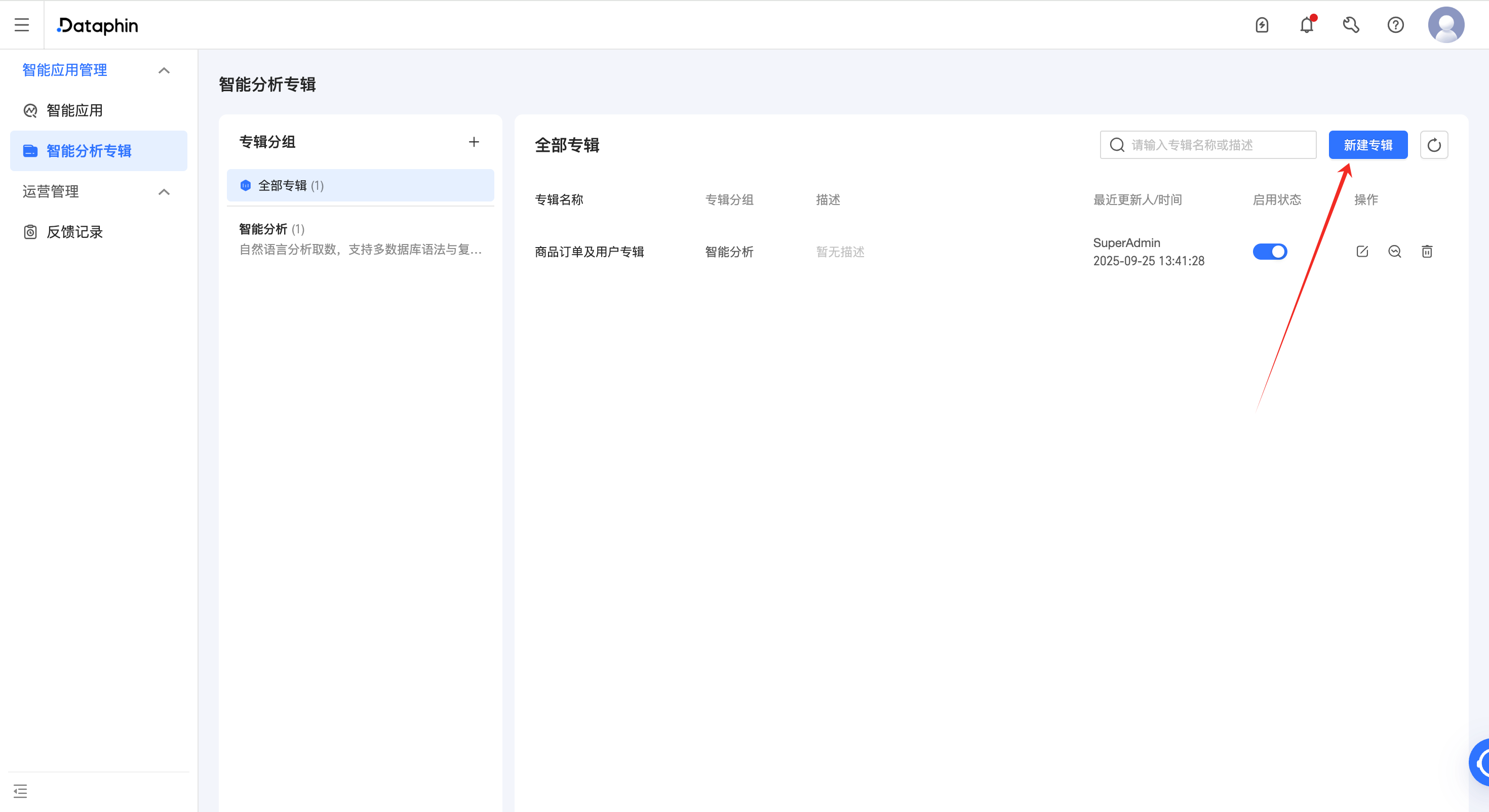Screen dimensions: 1489x812
Task: Open the hamburger menu at top left
Action: [x=21, y=25]
